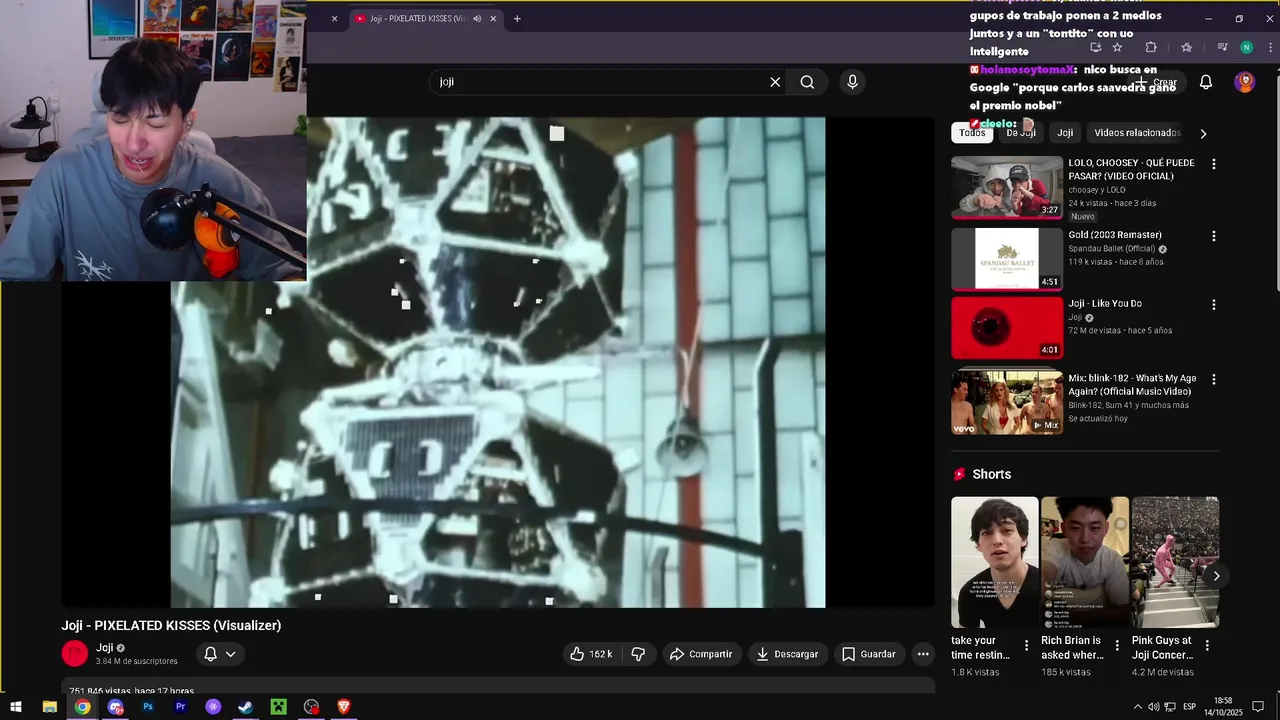Open more actions ellipsis below the video
The image size is (1280, 720).
(923, 654)
